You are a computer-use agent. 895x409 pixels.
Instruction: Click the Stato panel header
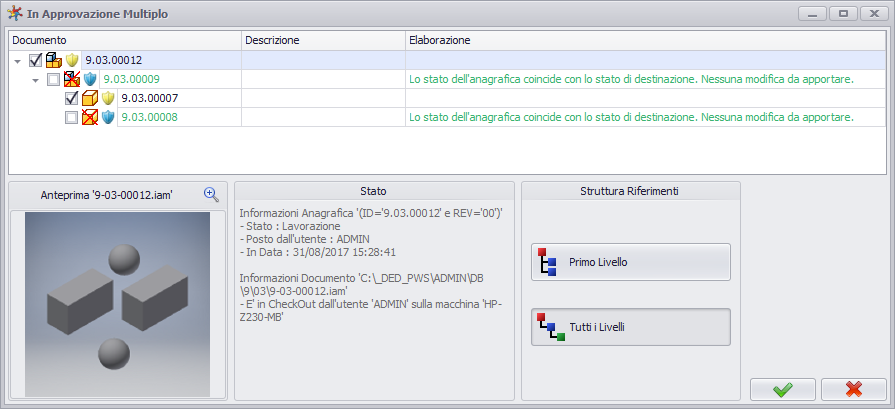coord(374,191)
